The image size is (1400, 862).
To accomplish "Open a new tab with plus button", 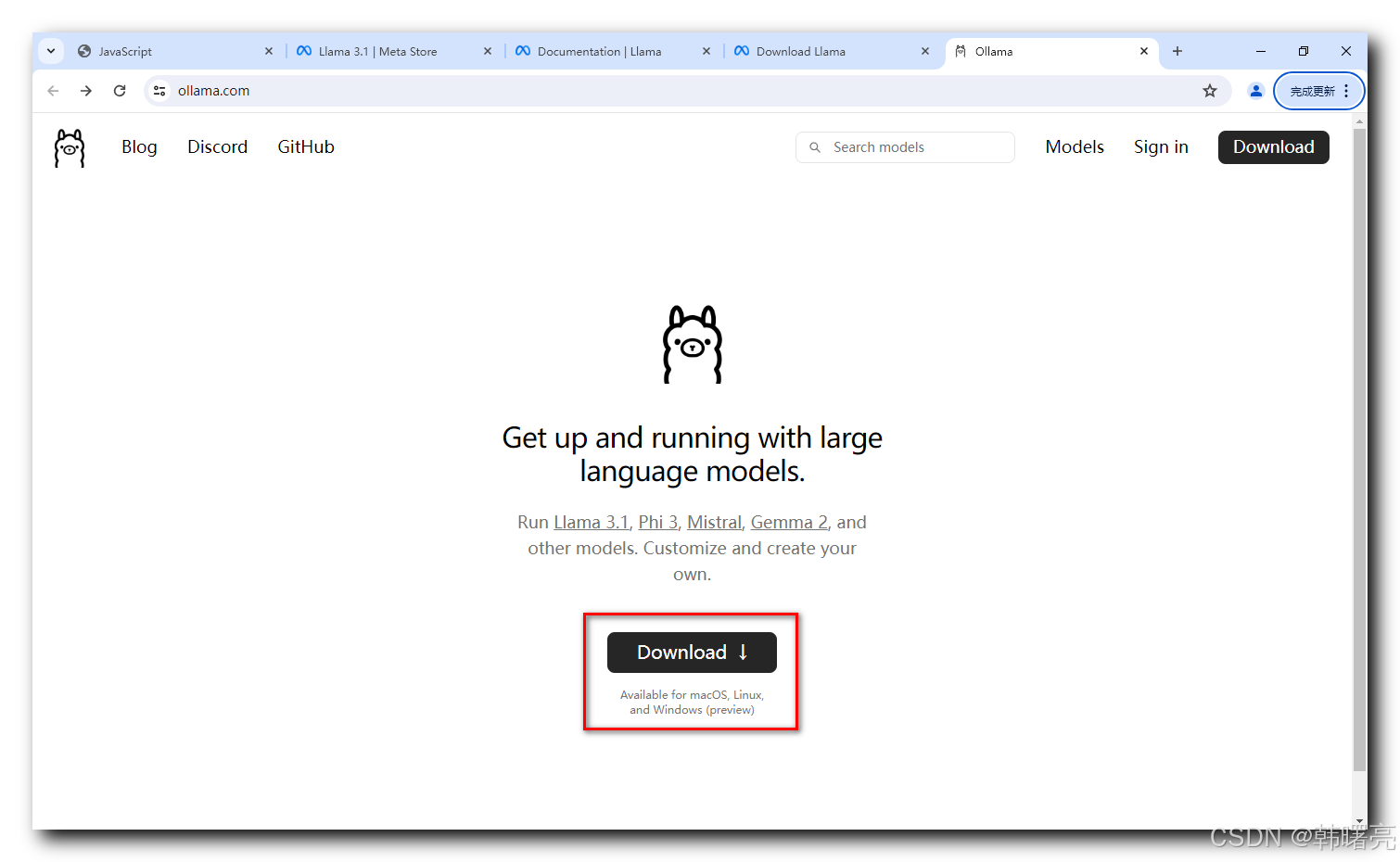I will [x=1177, y=51].
